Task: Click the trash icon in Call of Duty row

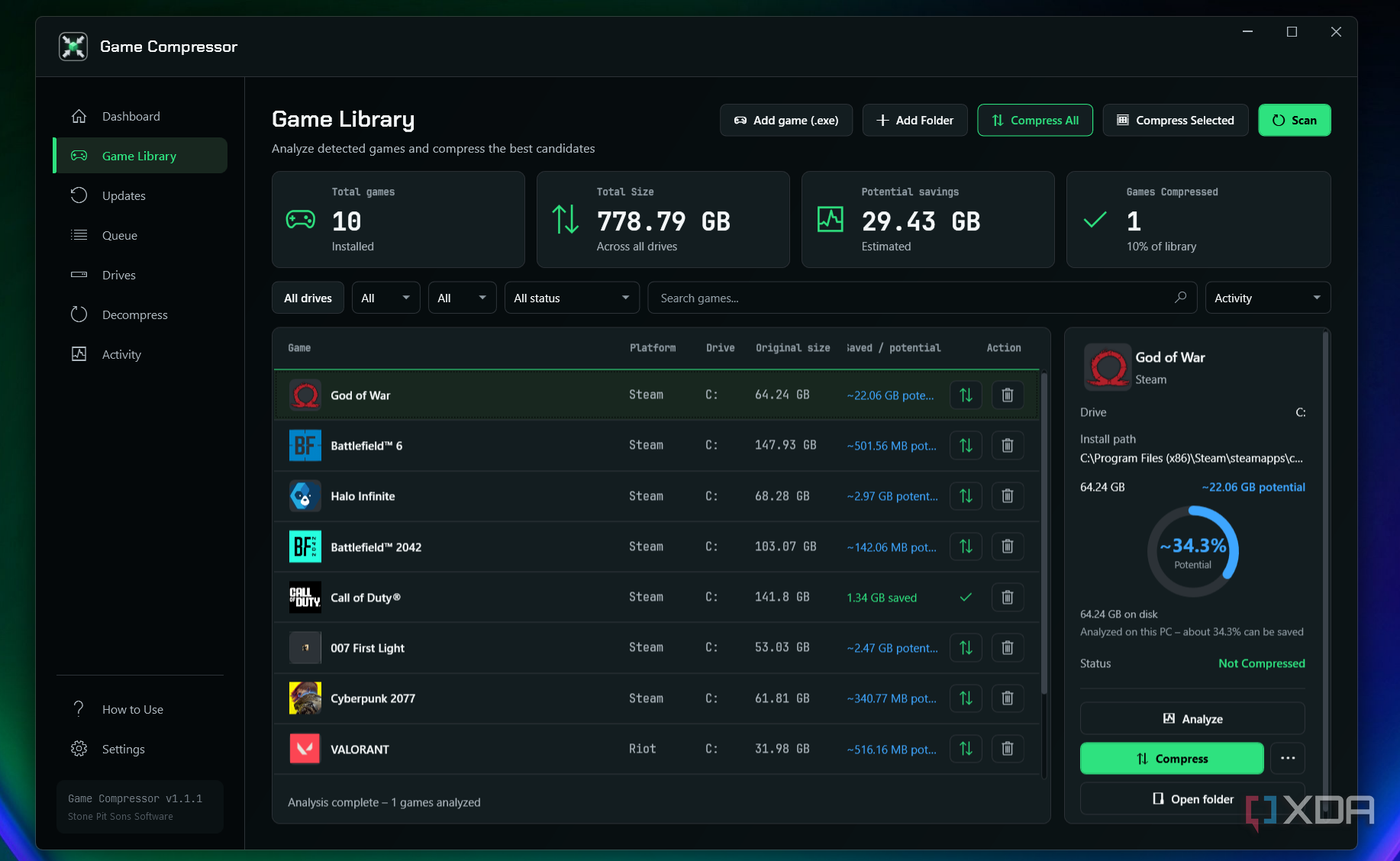Action: (x=1008, y=597)
